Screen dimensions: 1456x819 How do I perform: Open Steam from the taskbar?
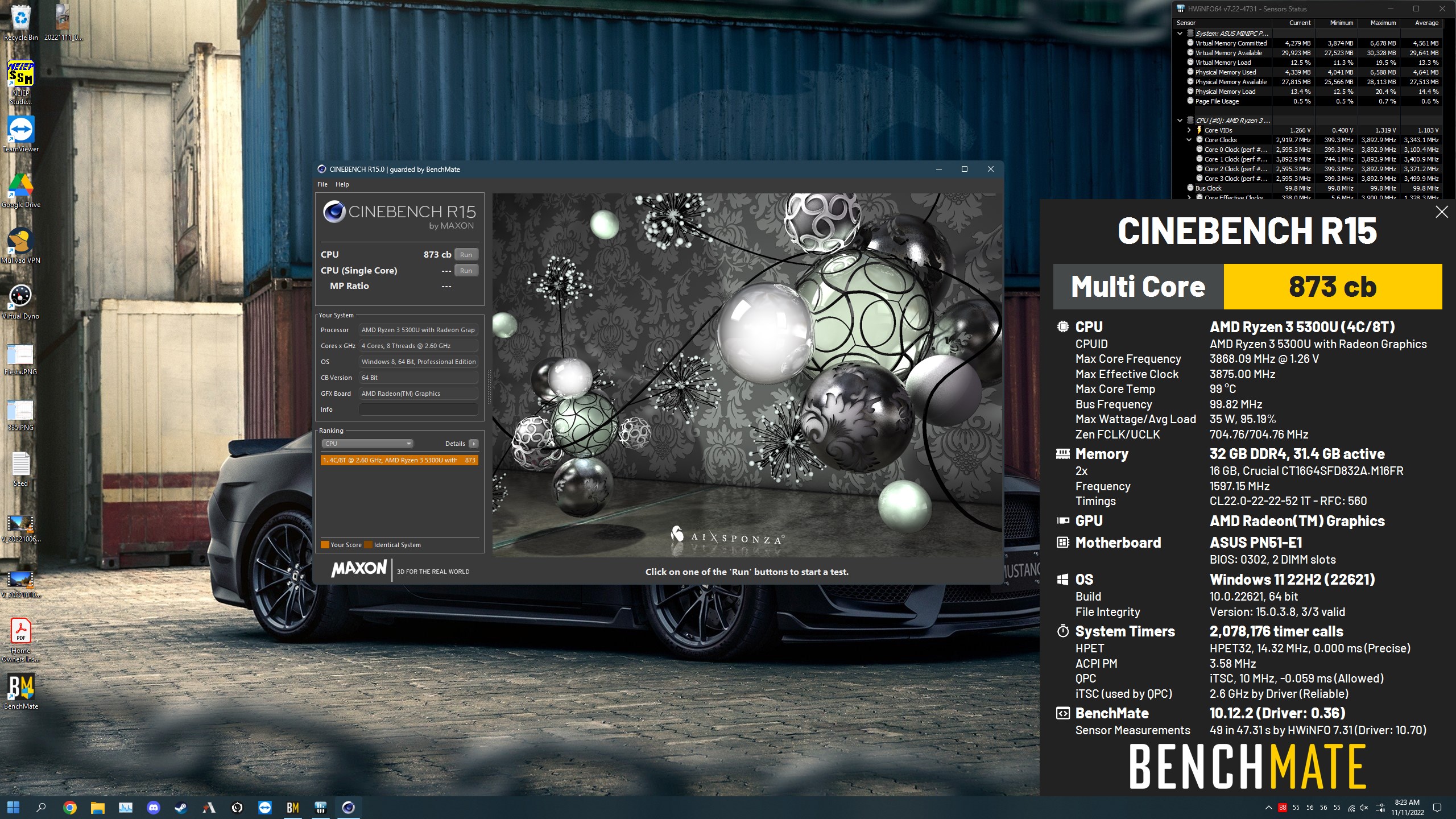click(x=181, y=807)
